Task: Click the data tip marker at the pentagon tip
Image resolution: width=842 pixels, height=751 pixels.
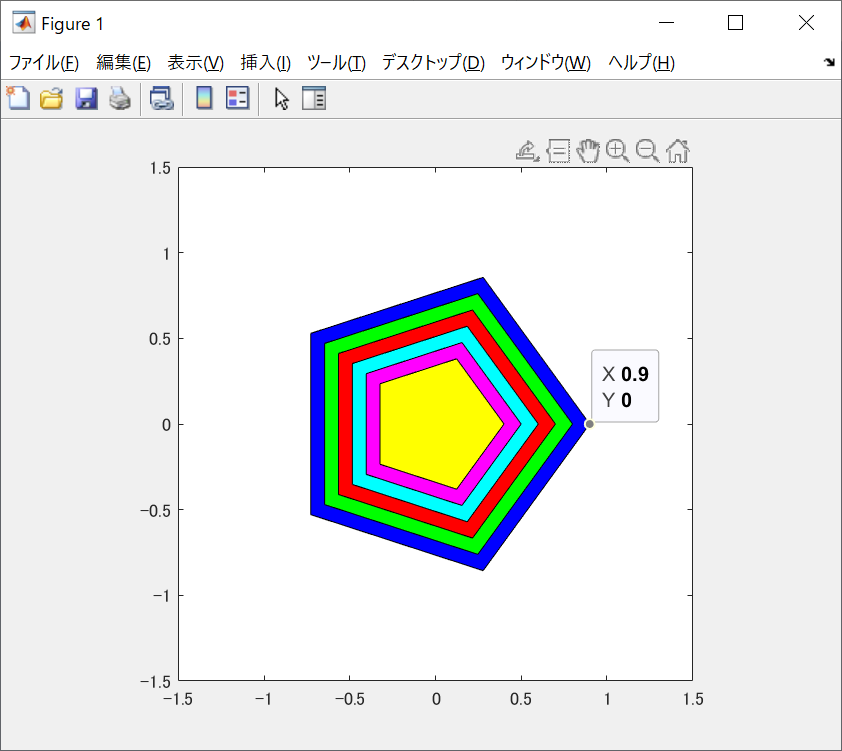Action: pos(589,424)
